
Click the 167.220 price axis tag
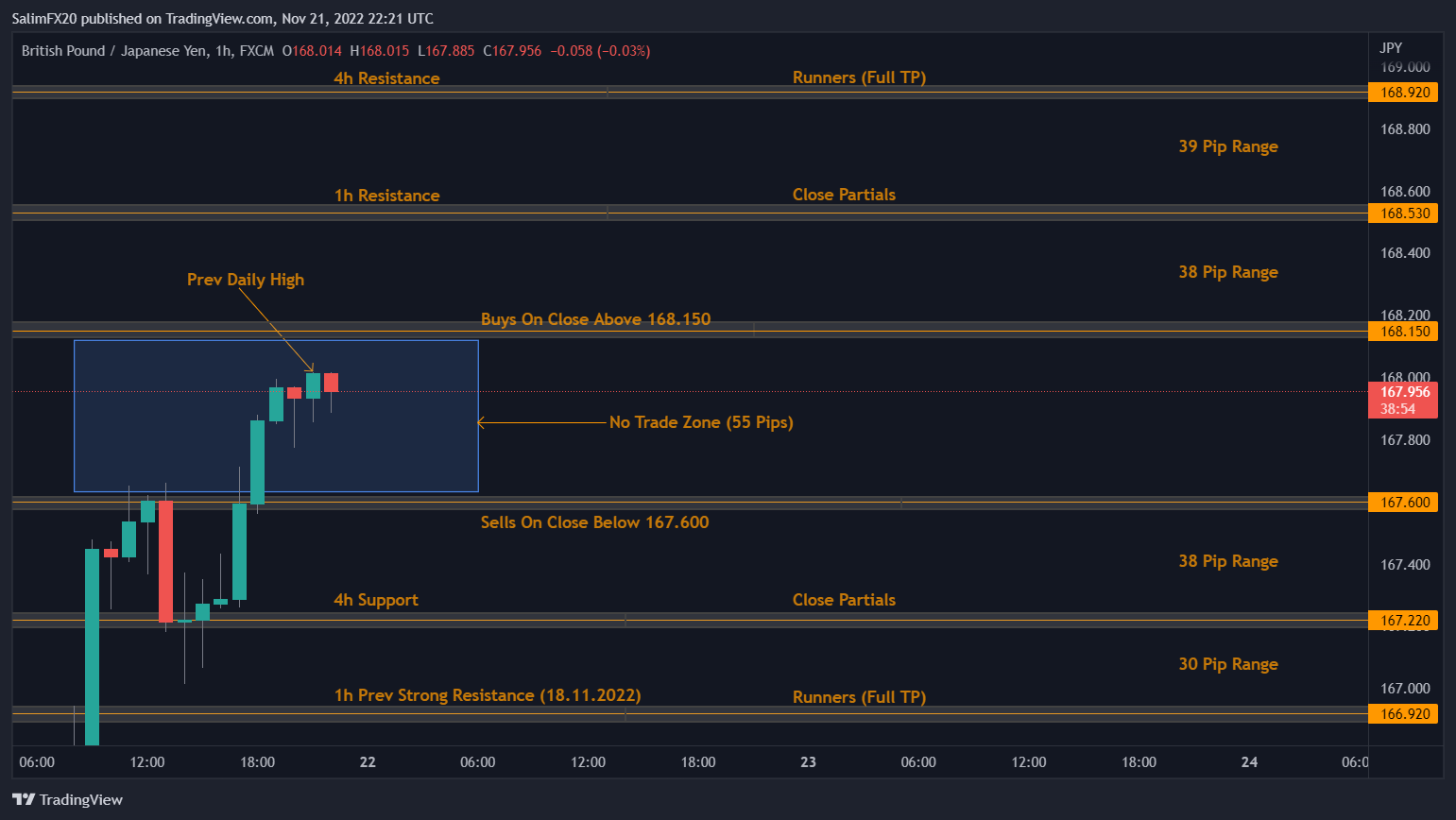click(x=1404, y=621)
